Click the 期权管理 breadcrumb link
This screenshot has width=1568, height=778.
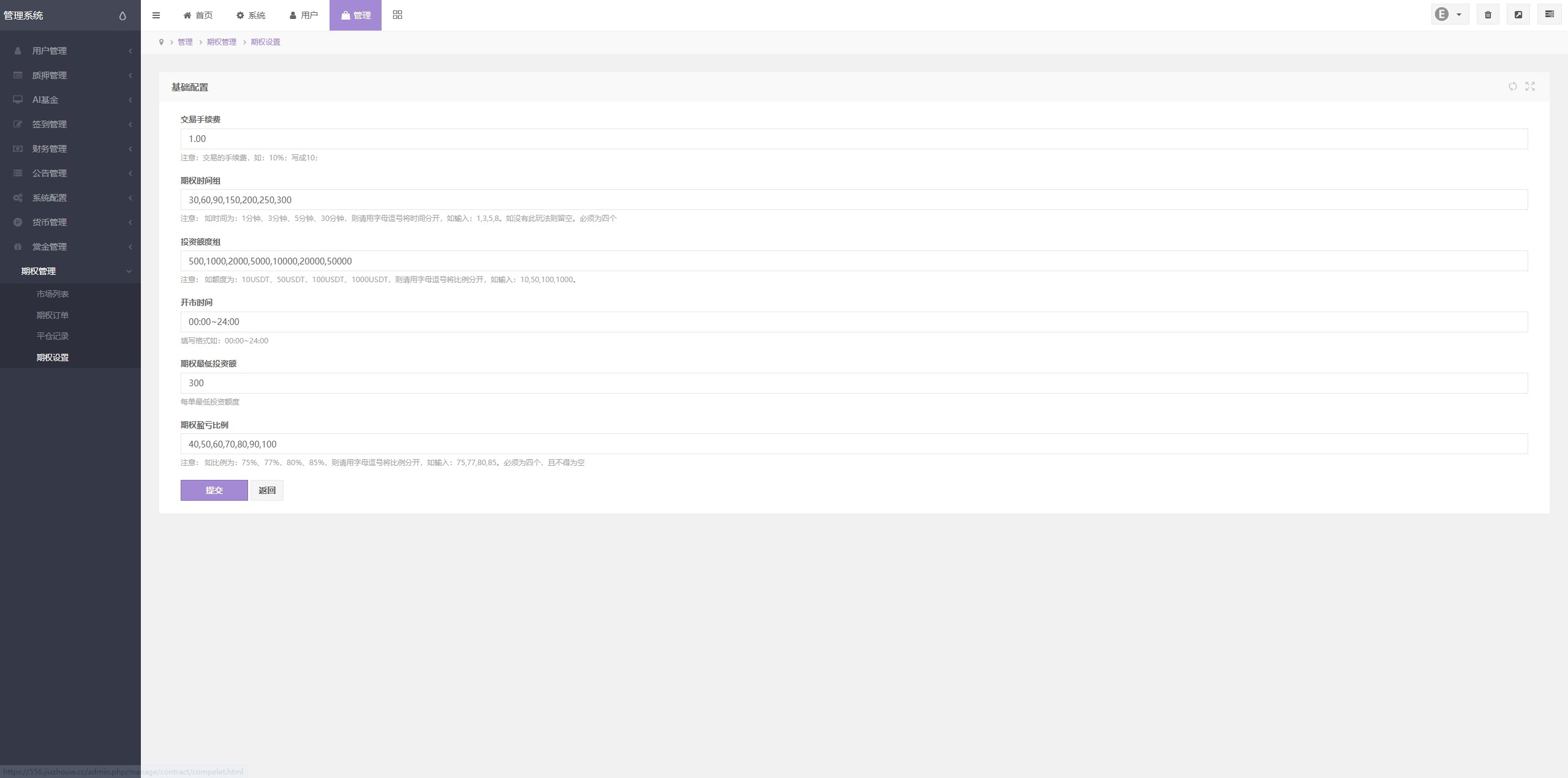(x=221, y=42)
